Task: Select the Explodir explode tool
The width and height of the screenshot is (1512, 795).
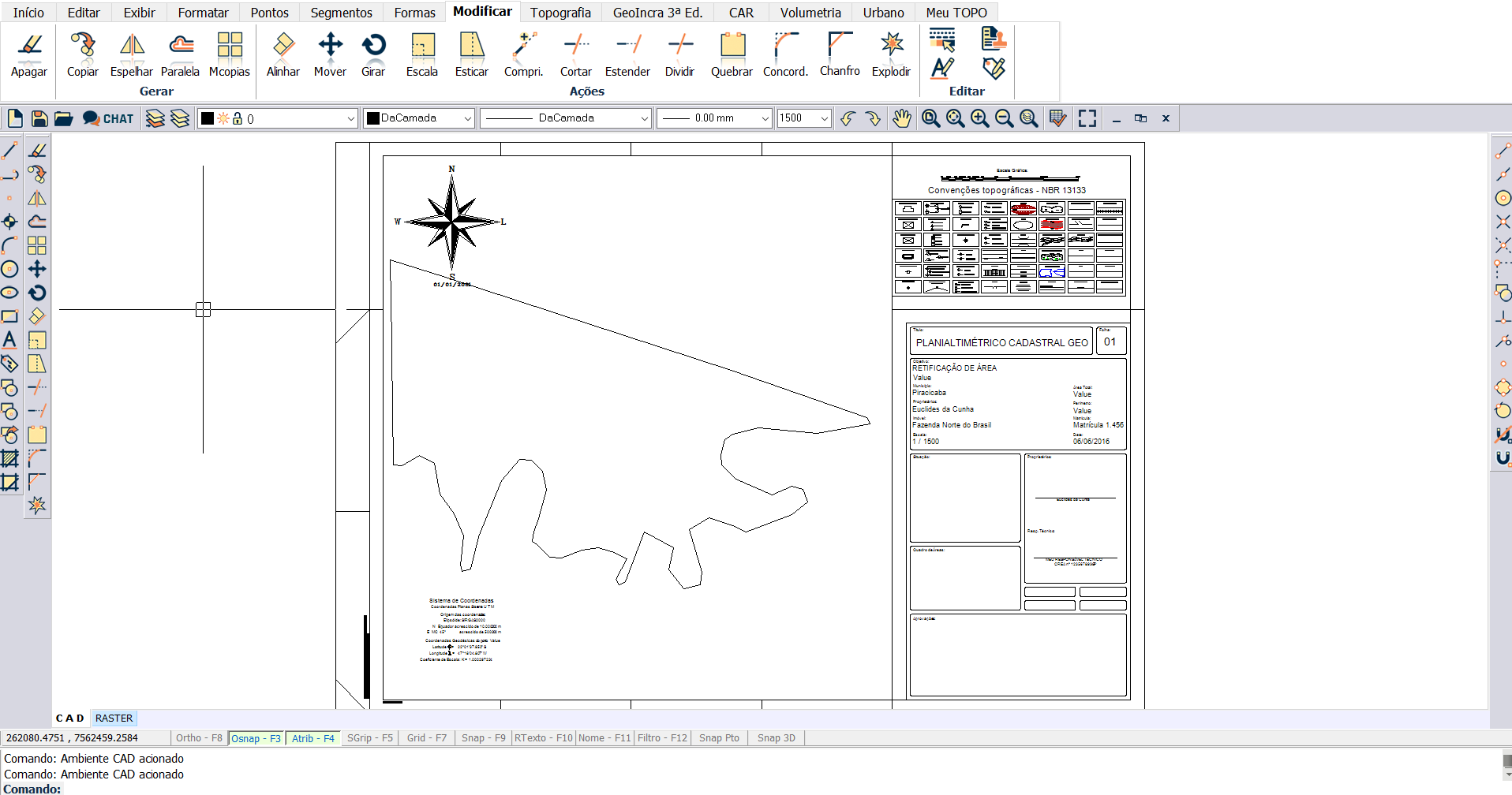Action: 891,55
